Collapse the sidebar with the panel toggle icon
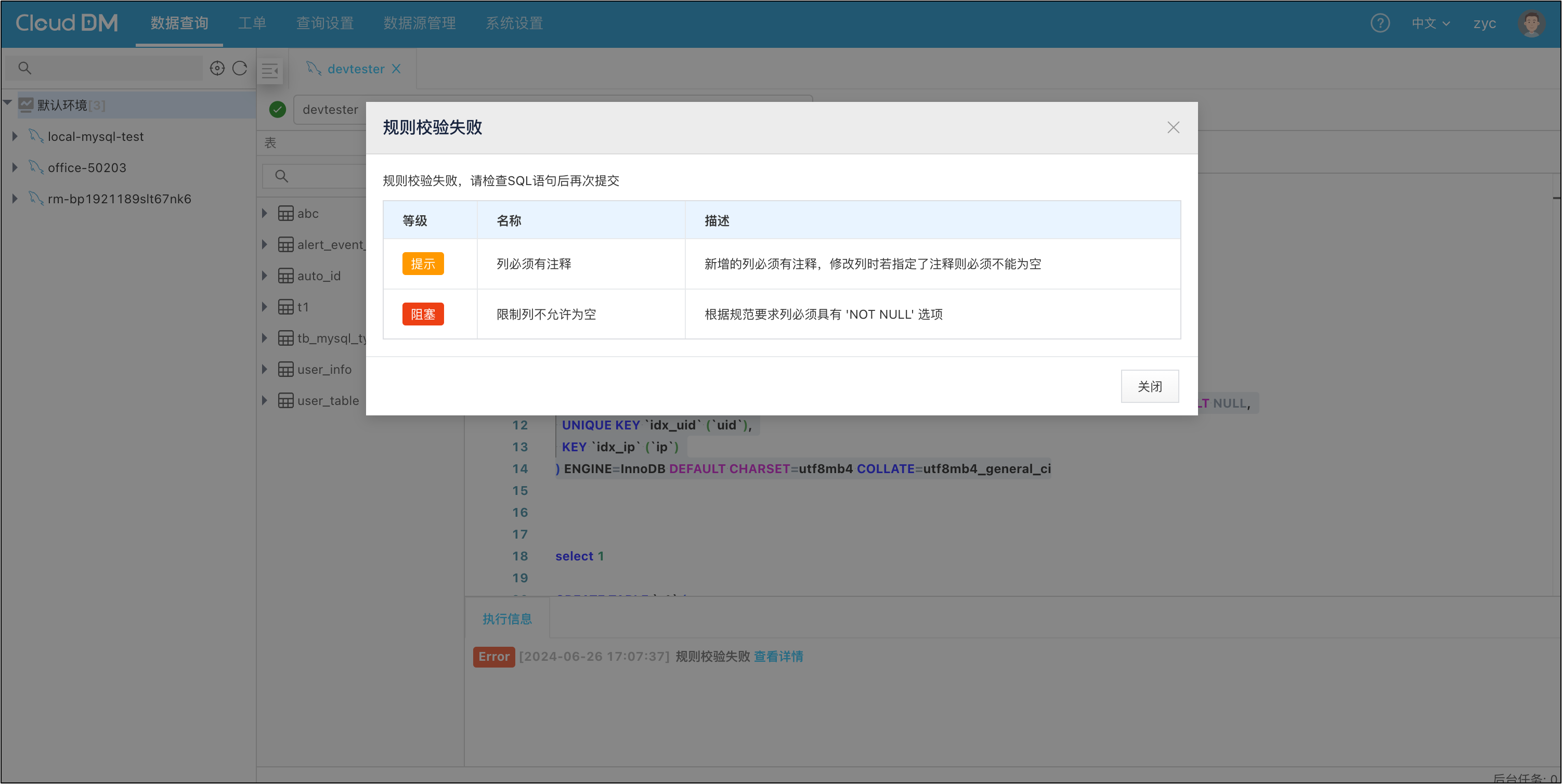This screenshot has width=1562, height=784. 270,71
